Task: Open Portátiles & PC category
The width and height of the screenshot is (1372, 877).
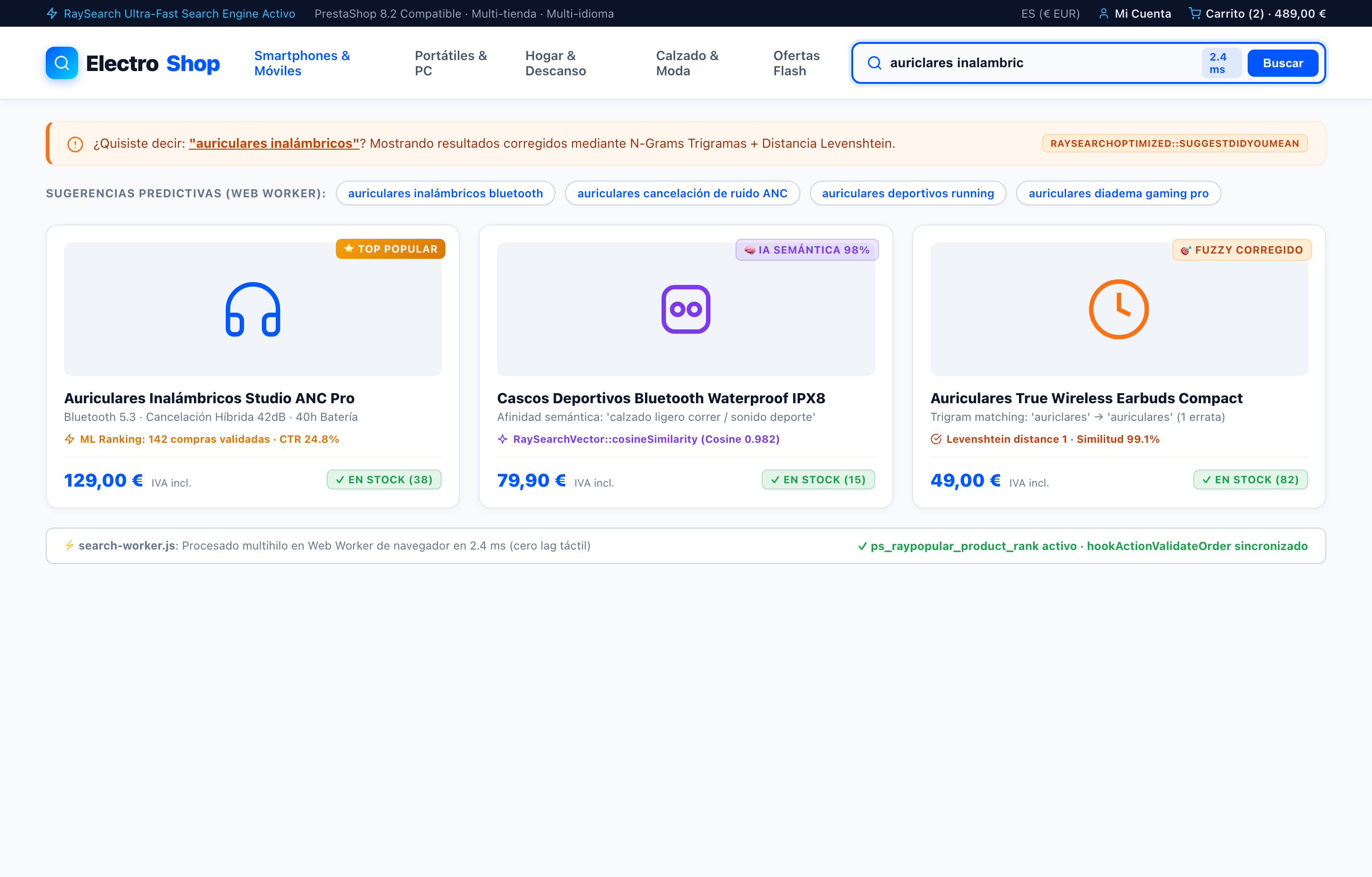Action: 451,63
